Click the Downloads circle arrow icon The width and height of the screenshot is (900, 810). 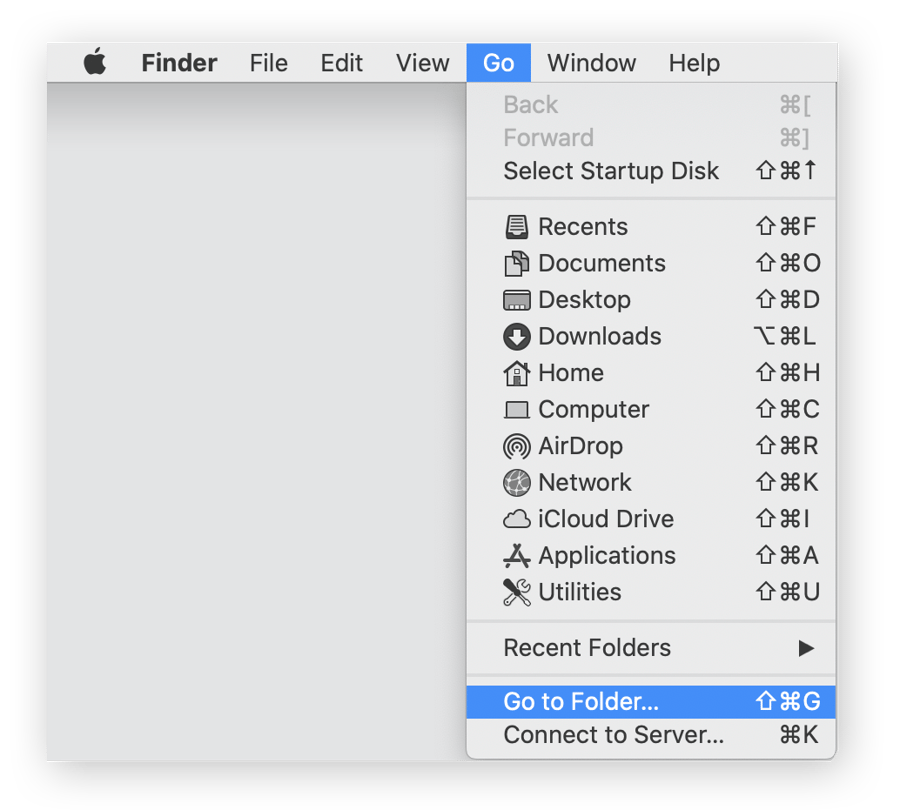pos(516,336)
